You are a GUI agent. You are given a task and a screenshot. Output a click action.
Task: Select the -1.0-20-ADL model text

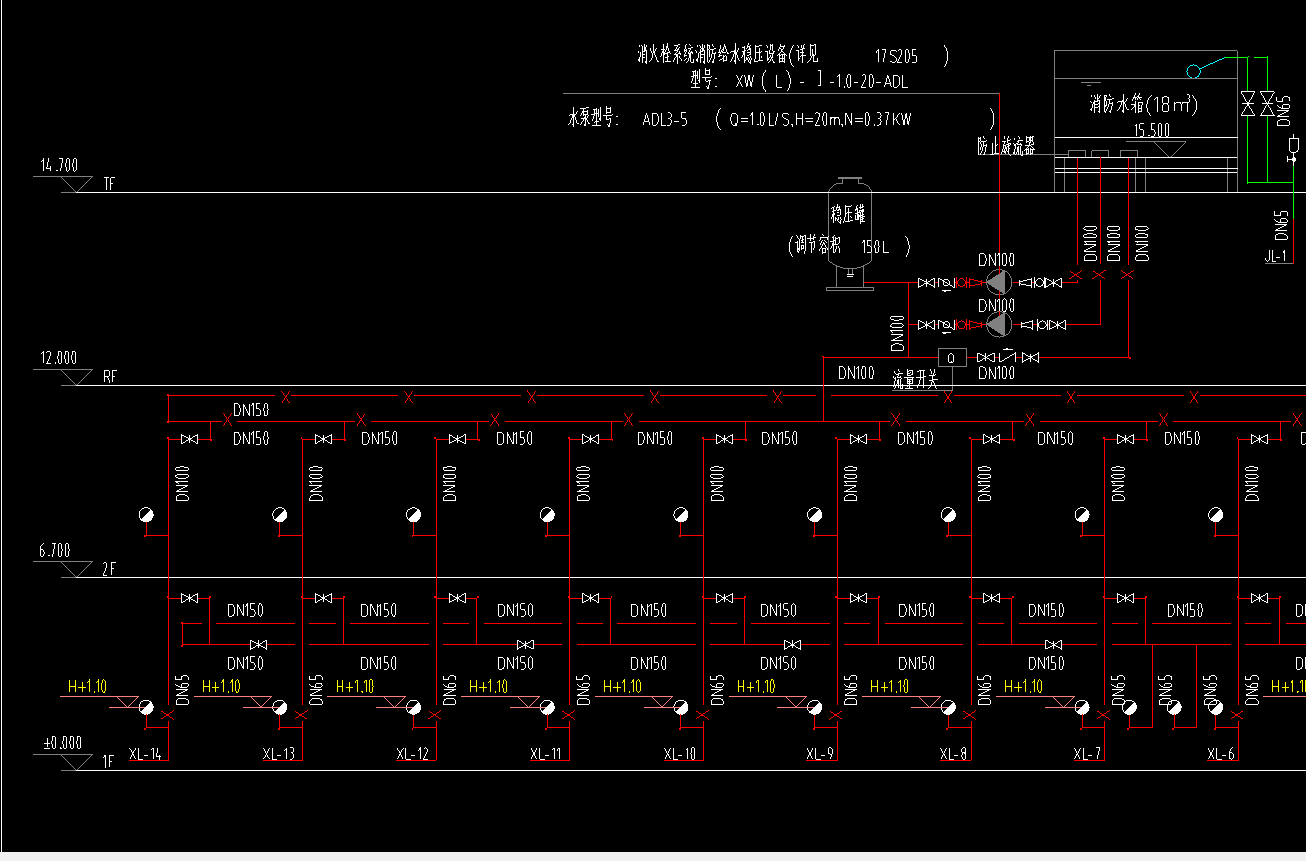coord(868,82)
